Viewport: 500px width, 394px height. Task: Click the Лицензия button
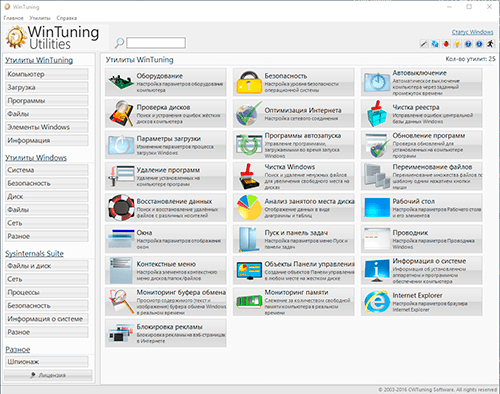[x=48, y=375]
